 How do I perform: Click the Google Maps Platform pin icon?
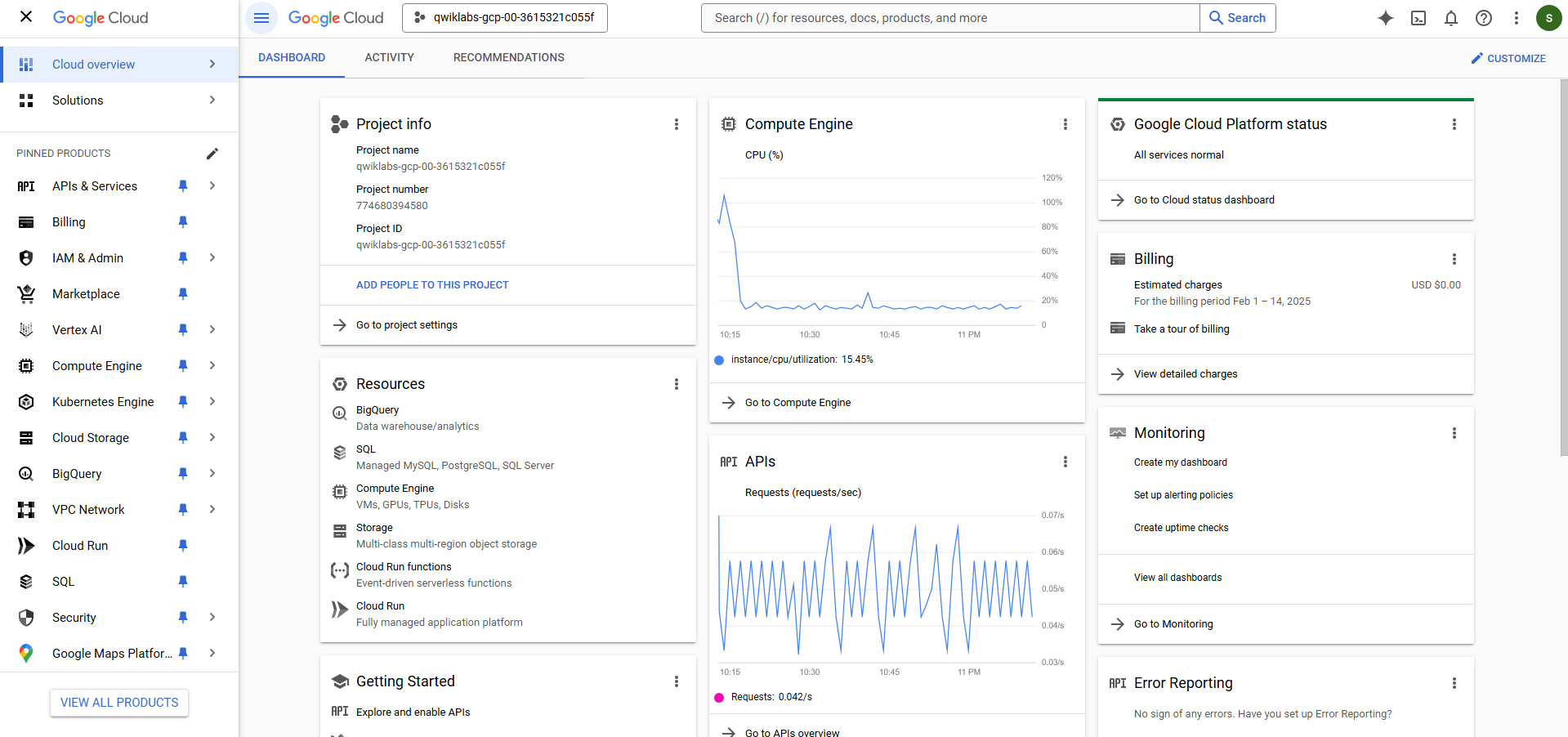point(26,654)
